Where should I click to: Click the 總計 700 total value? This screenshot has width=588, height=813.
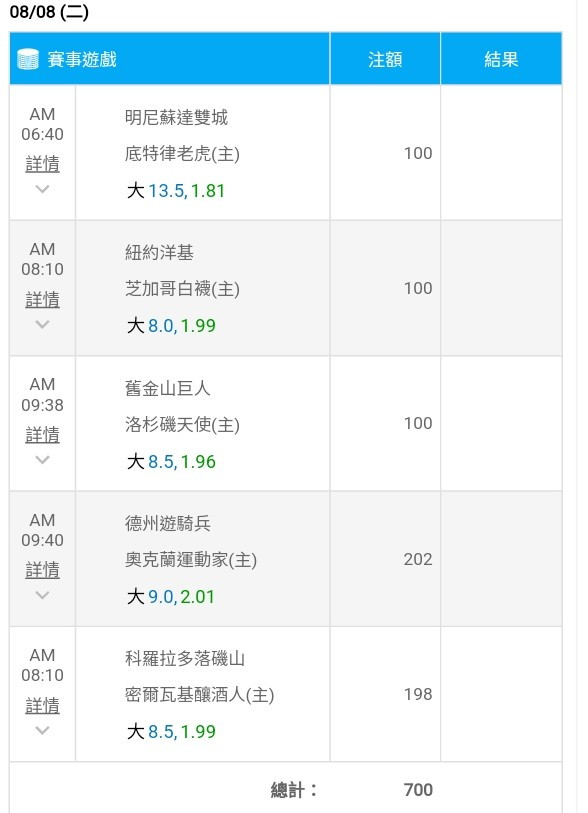click(418, 790)
